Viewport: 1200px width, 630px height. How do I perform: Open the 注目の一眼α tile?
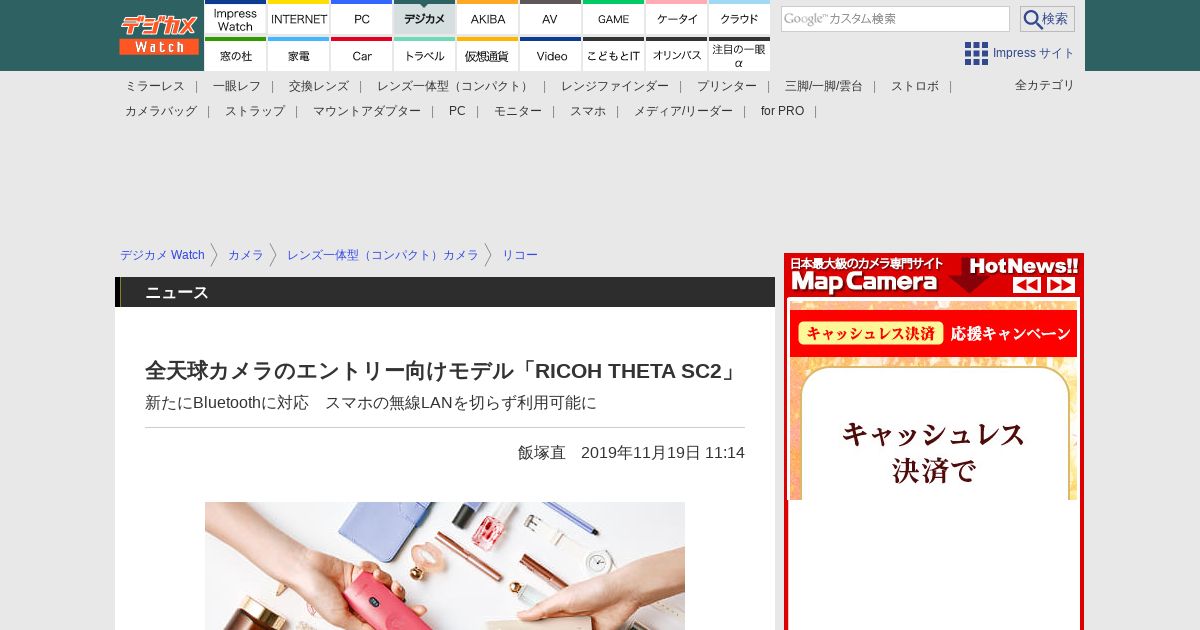(x=740, y=55)
